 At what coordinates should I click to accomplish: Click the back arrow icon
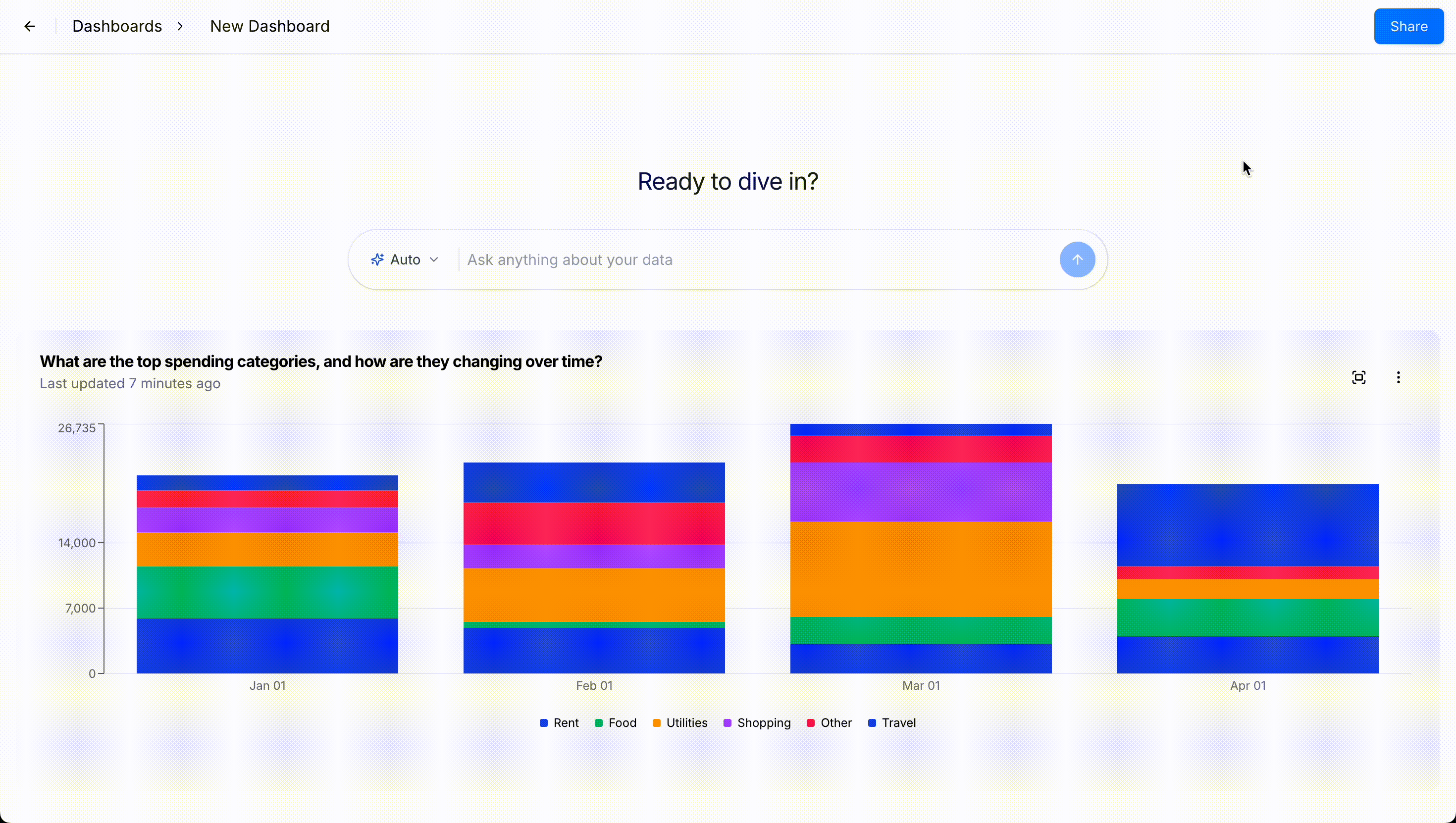[x=30, y=26]
